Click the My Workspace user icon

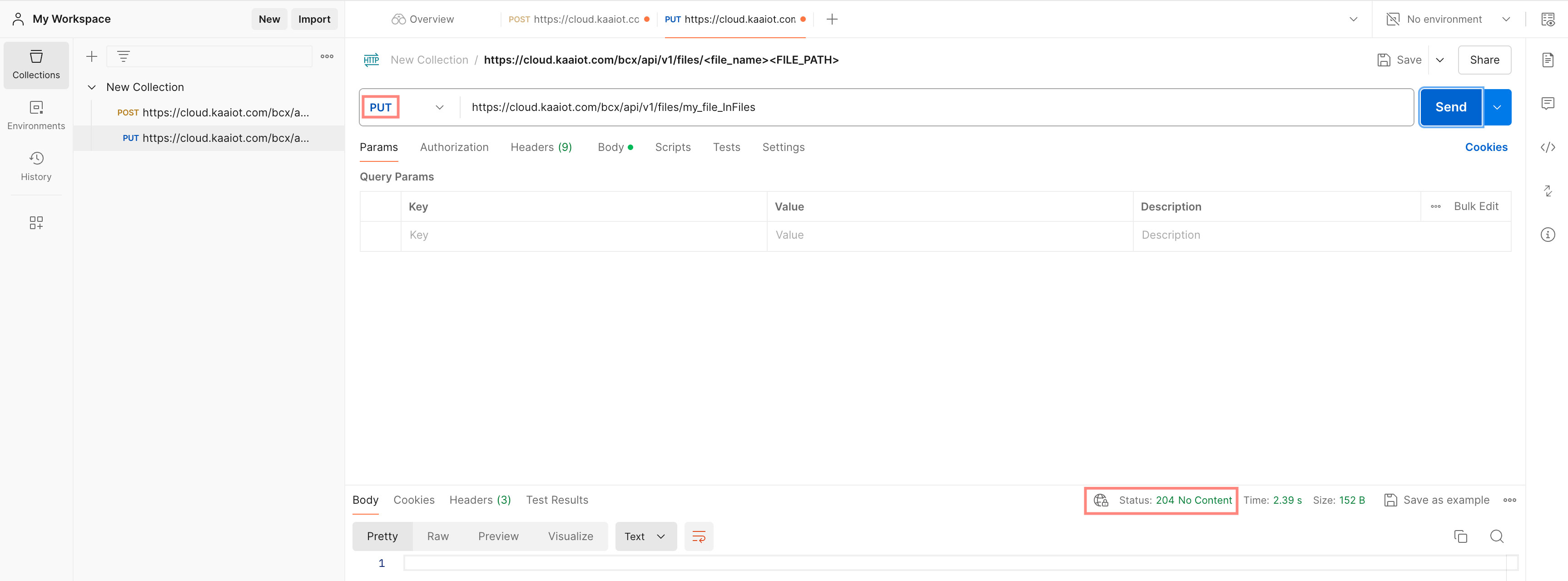coord(18,19)
